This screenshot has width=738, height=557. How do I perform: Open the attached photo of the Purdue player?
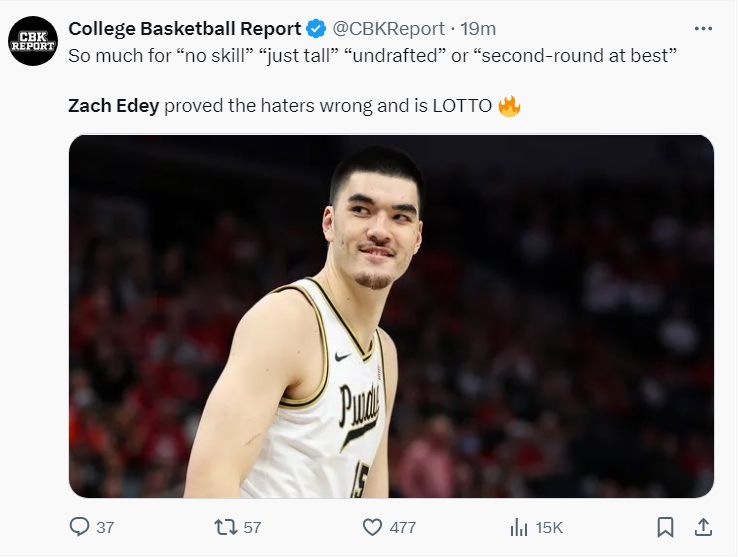tap(391, 316)
